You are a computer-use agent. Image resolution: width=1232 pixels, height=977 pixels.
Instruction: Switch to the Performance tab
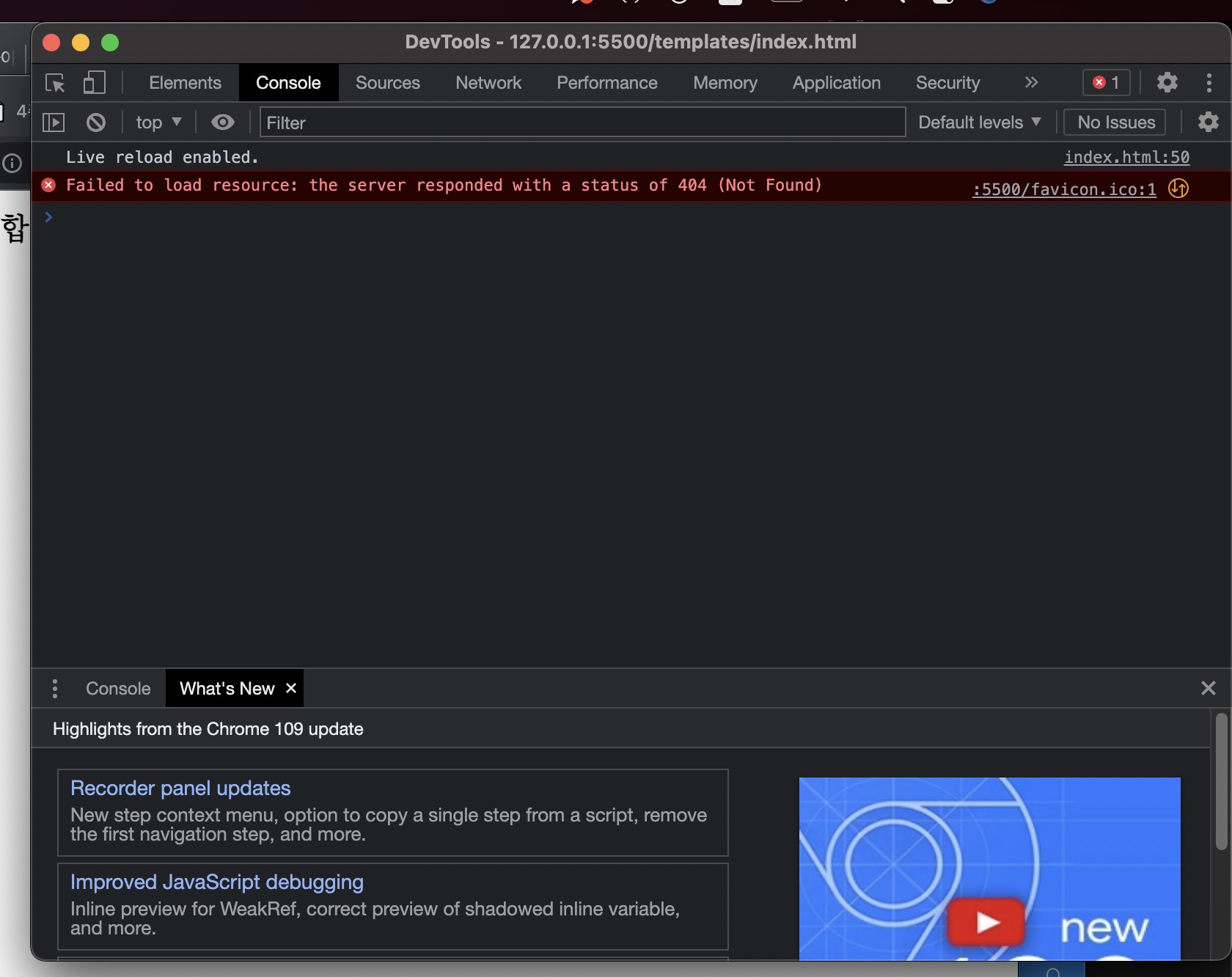607,83
